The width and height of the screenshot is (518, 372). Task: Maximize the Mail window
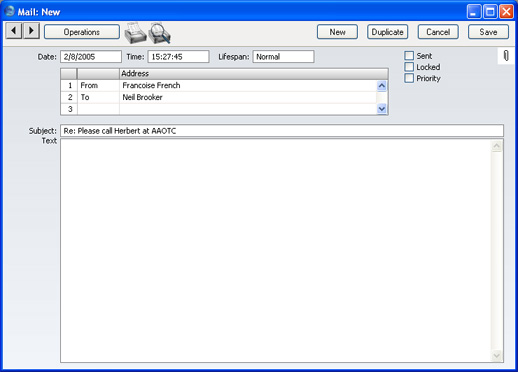pos(490,12)
